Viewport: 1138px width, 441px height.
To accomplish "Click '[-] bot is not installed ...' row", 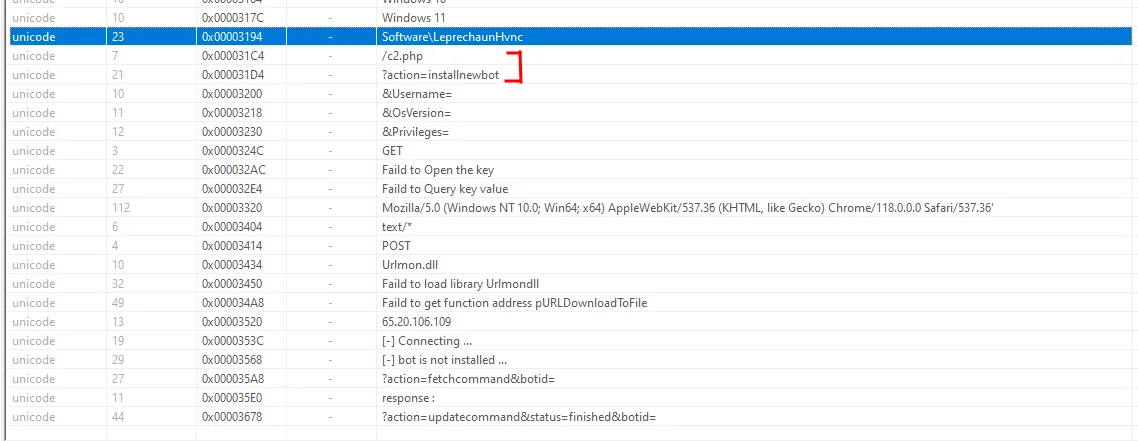I will click(x=445, y=360).
